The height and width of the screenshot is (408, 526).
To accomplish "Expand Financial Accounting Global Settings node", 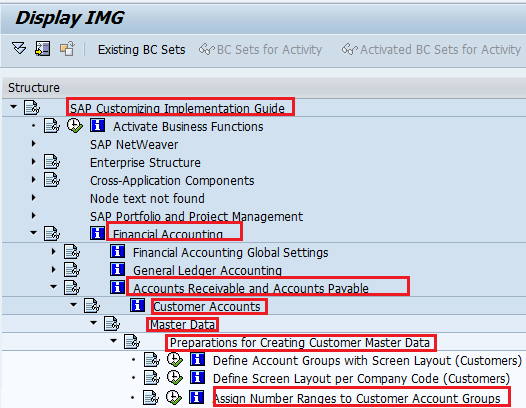I will 53,252.
